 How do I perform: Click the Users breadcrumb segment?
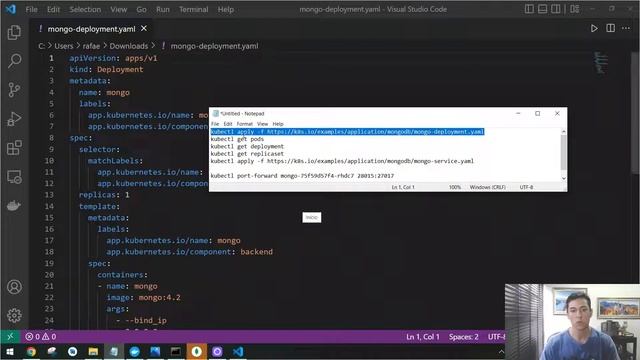[x=64, y=46]
